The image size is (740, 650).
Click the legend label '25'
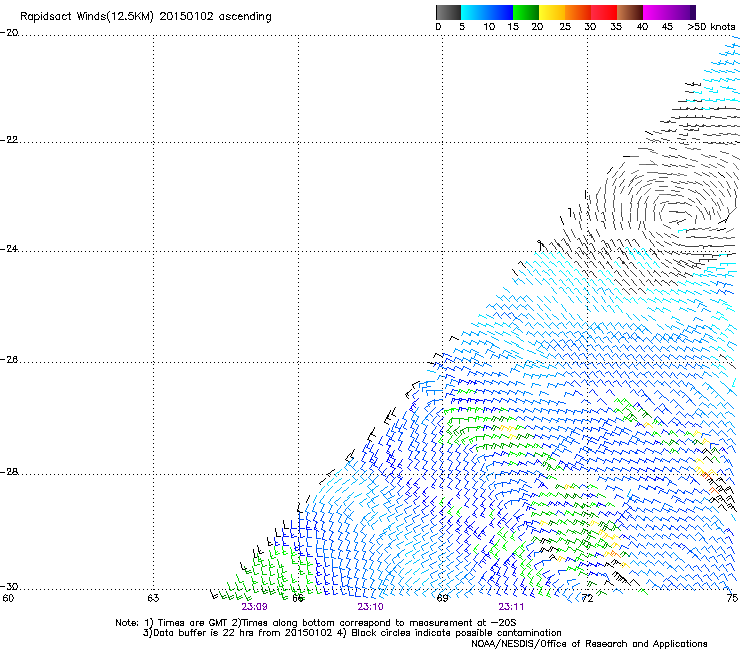(565, 27)
